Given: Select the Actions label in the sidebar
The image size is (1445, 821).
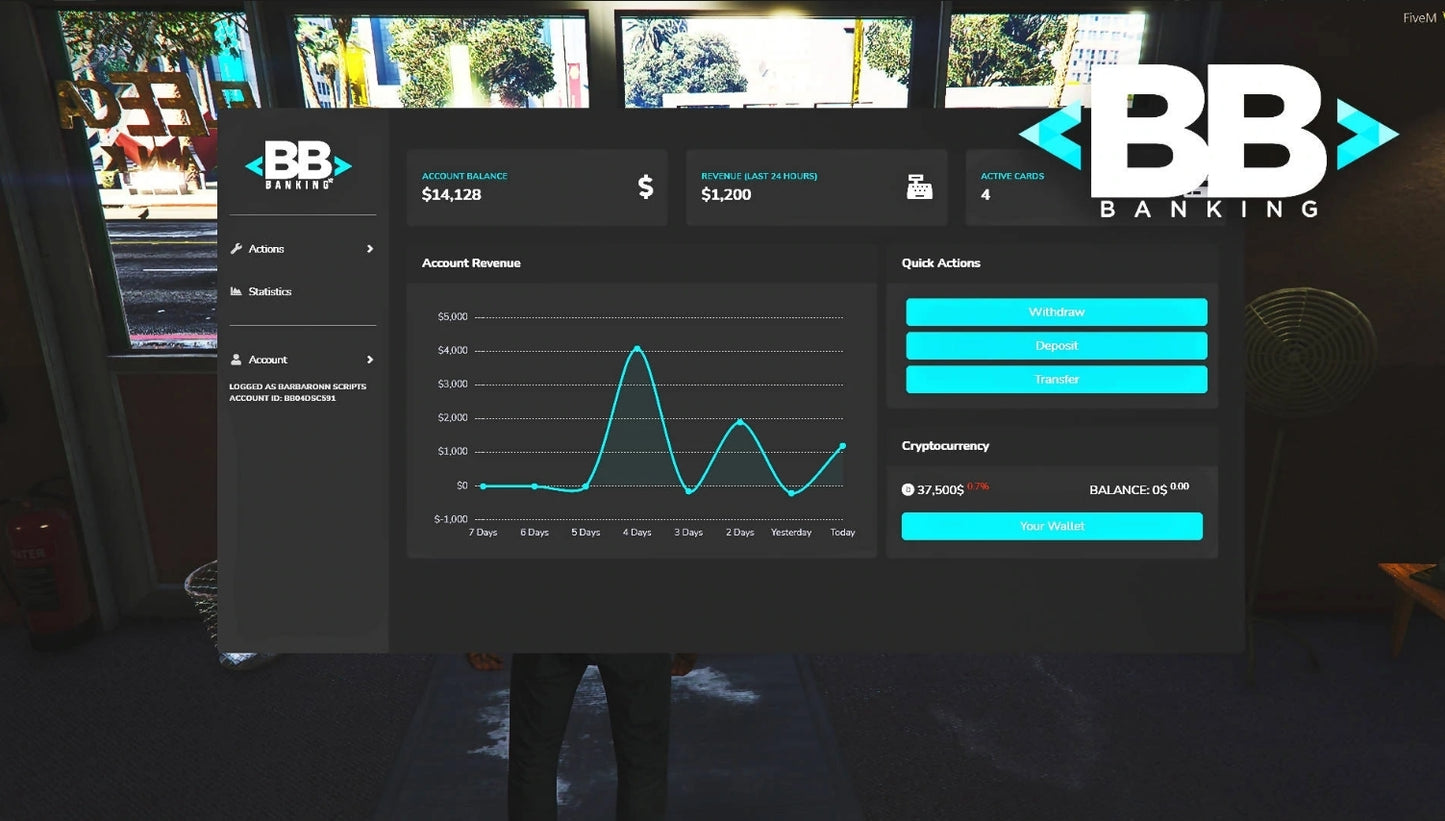Looking at the screenshot, I should [266, 249].
